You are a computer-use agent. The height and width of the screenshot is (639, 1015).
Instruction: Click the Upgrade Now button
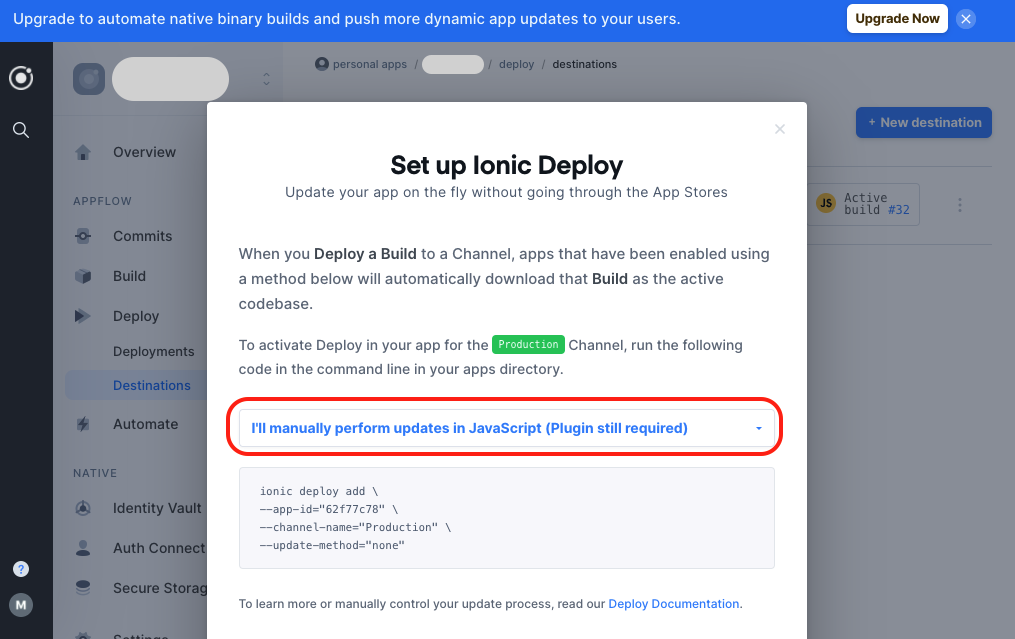coord(897,19)
